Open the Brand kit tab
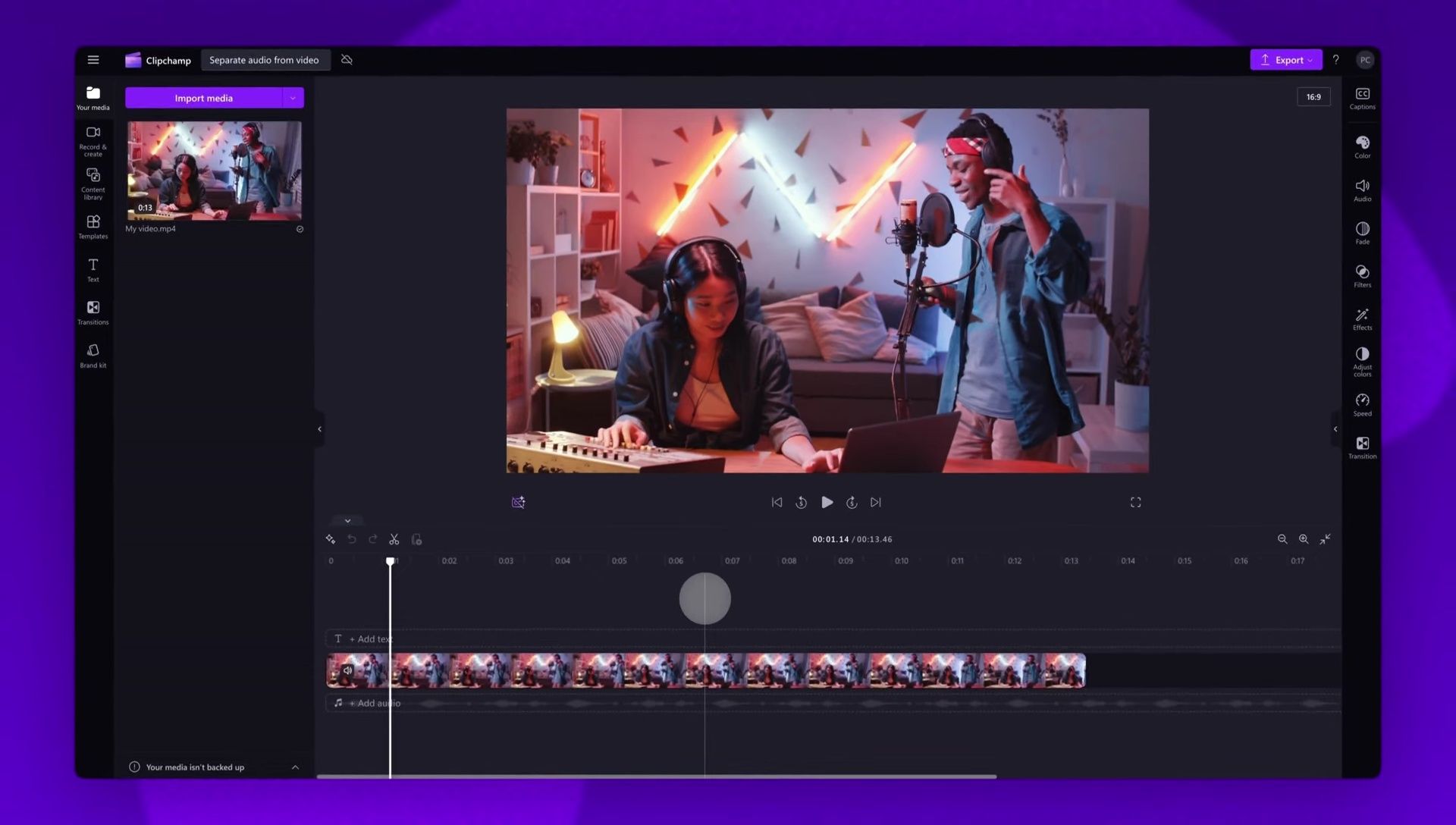1456x825 pixels. (x=93, y=356)
